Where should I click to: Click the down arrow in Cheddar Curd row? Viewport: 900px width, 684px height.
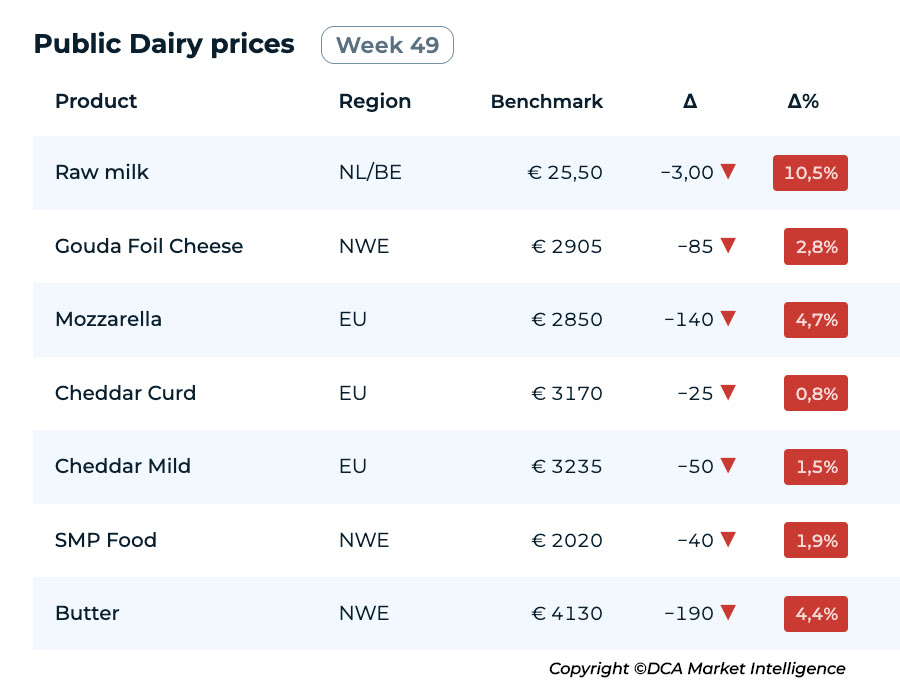[x=728, y=393]
